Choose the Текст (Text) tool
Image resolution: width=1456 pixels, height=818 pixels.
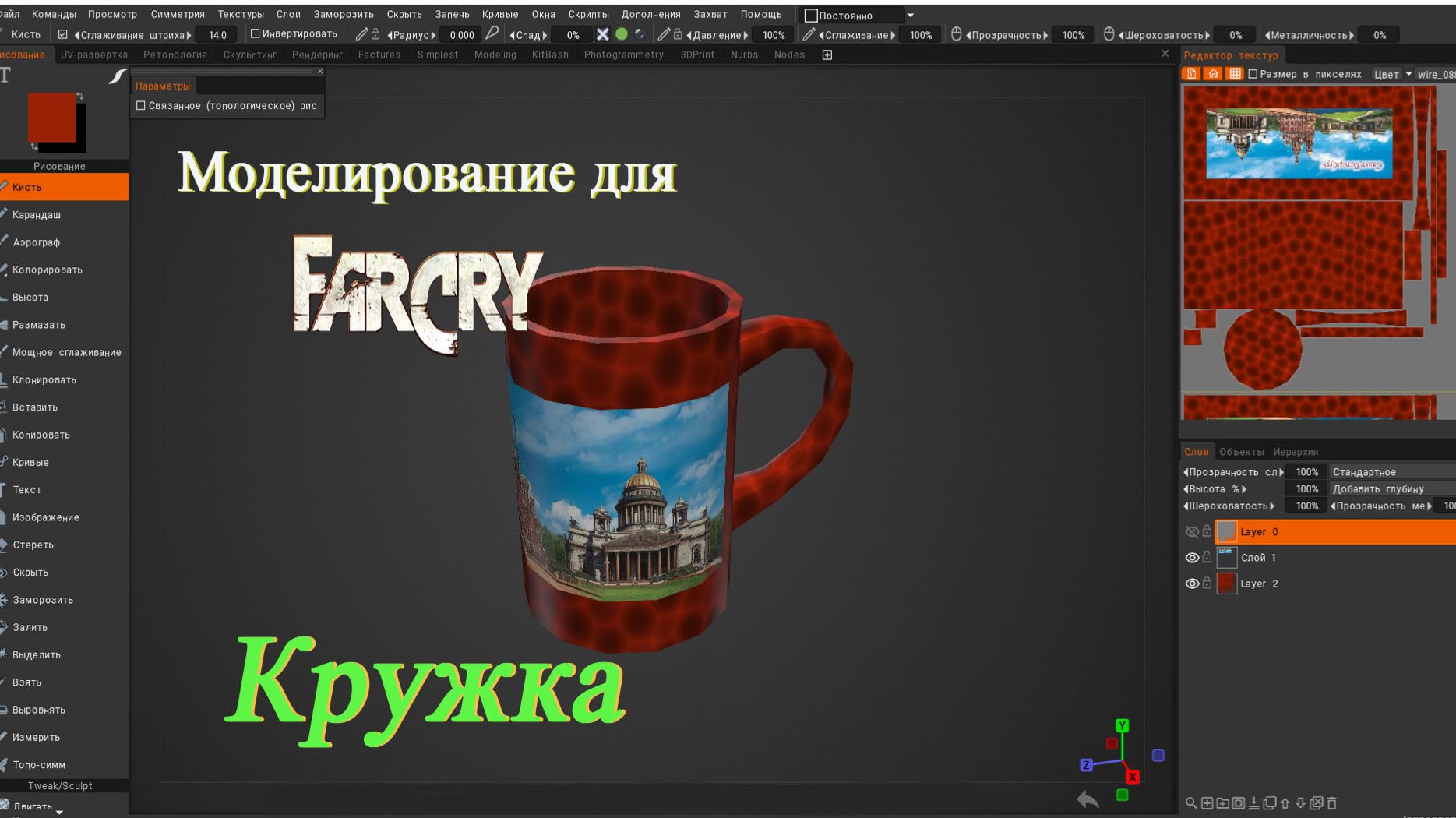click(26, 489)
